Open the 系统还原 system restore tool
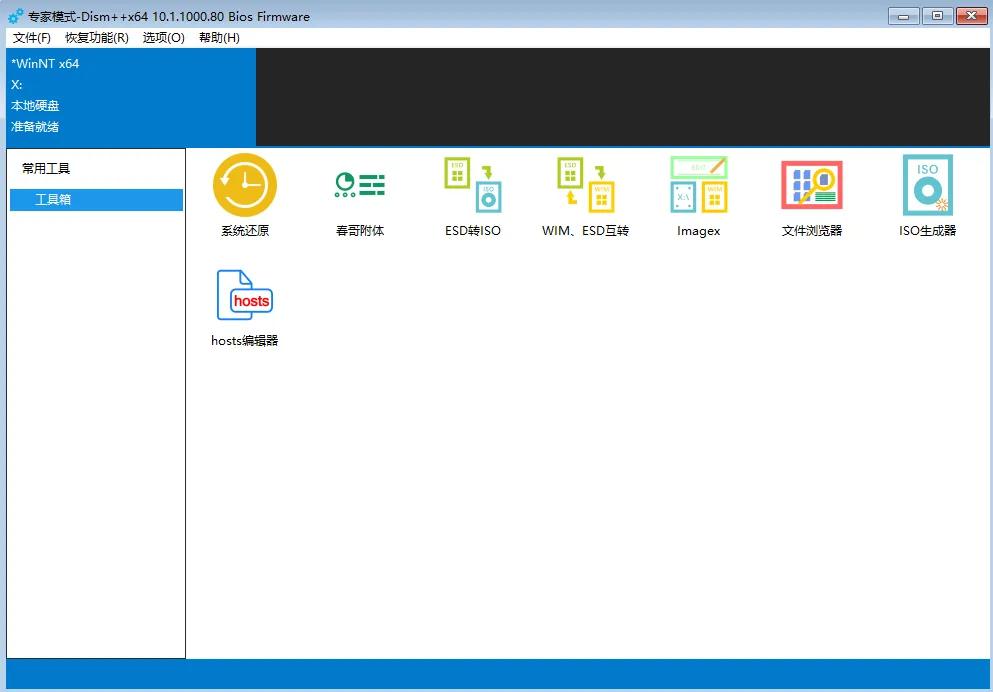 pyautogui.click(x=245, y=186)
